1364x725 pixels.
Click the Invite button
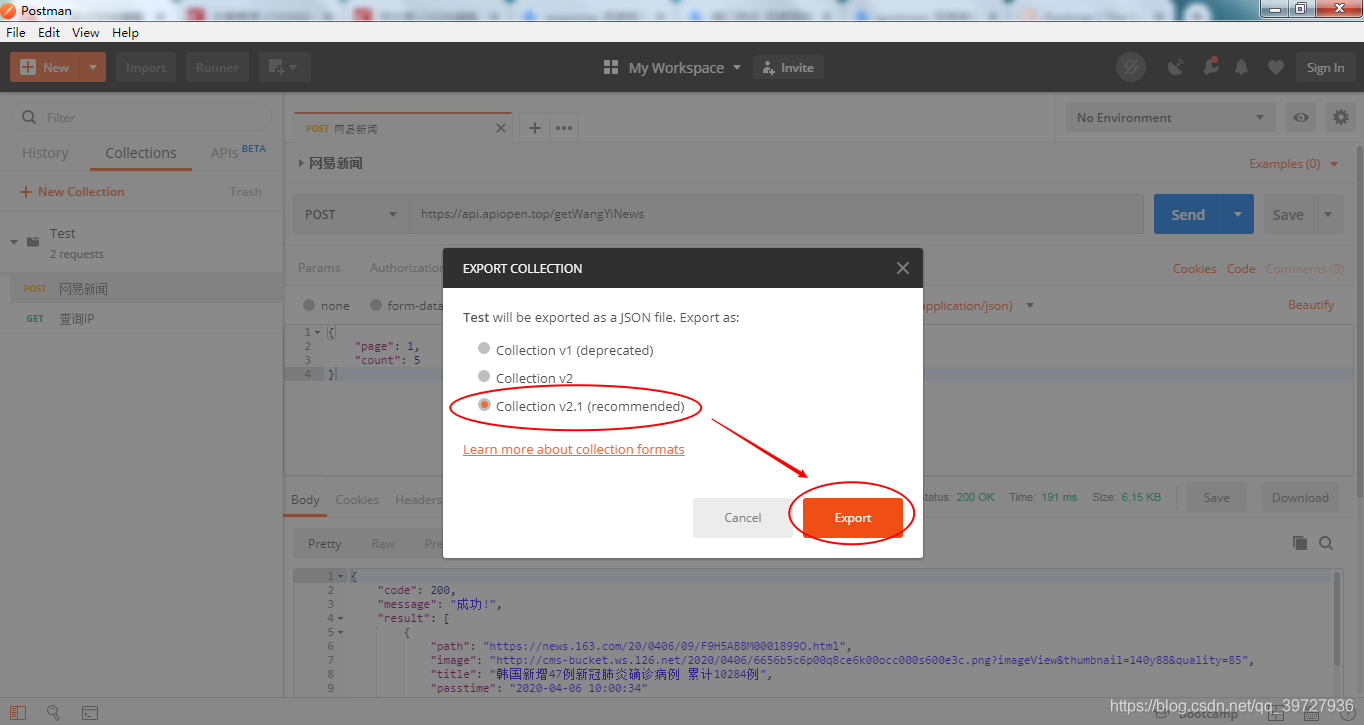pyautogui.click(x=788, y=67)
